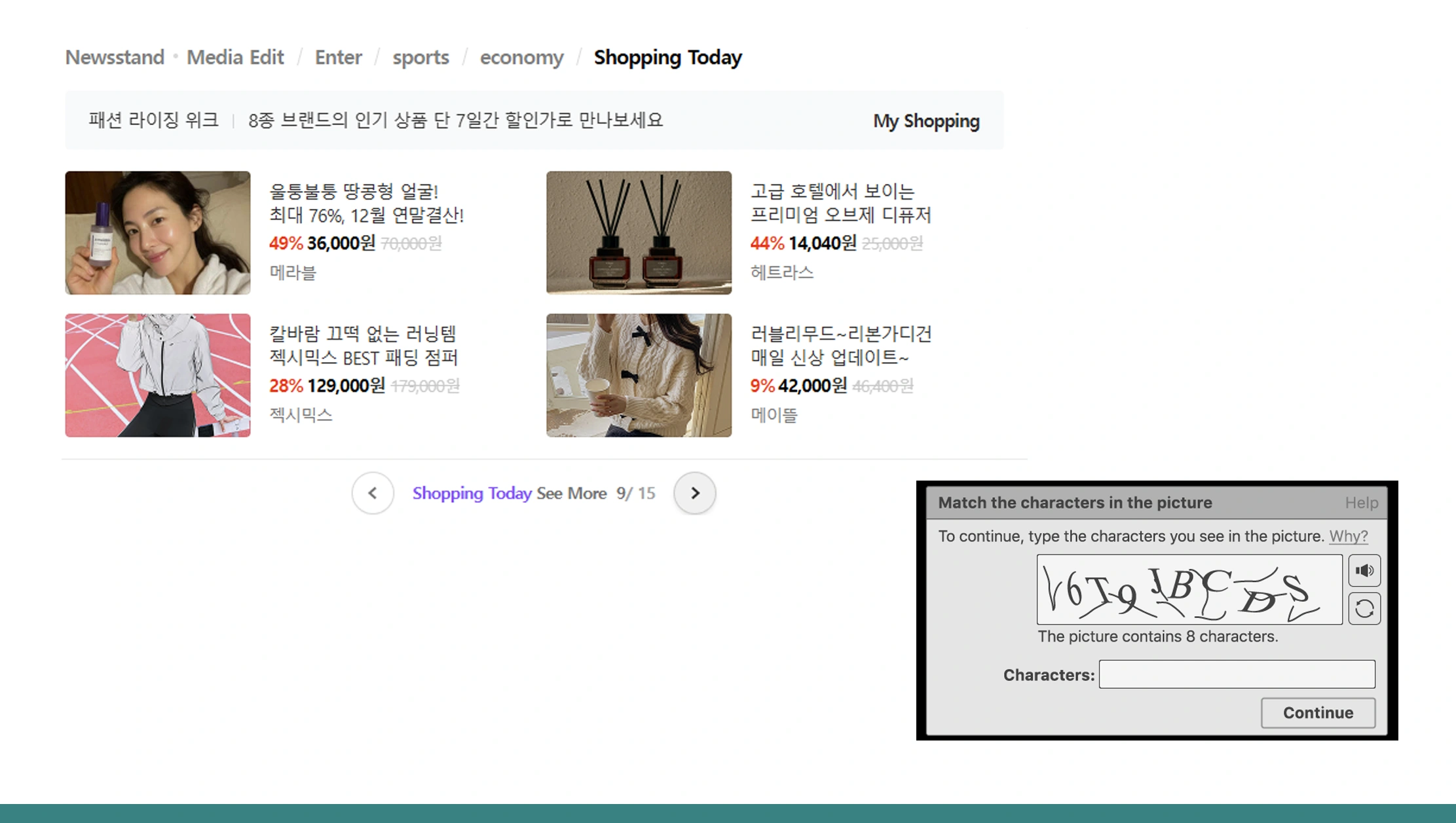
Task: Open the economy tab
Action: (521, 58)
